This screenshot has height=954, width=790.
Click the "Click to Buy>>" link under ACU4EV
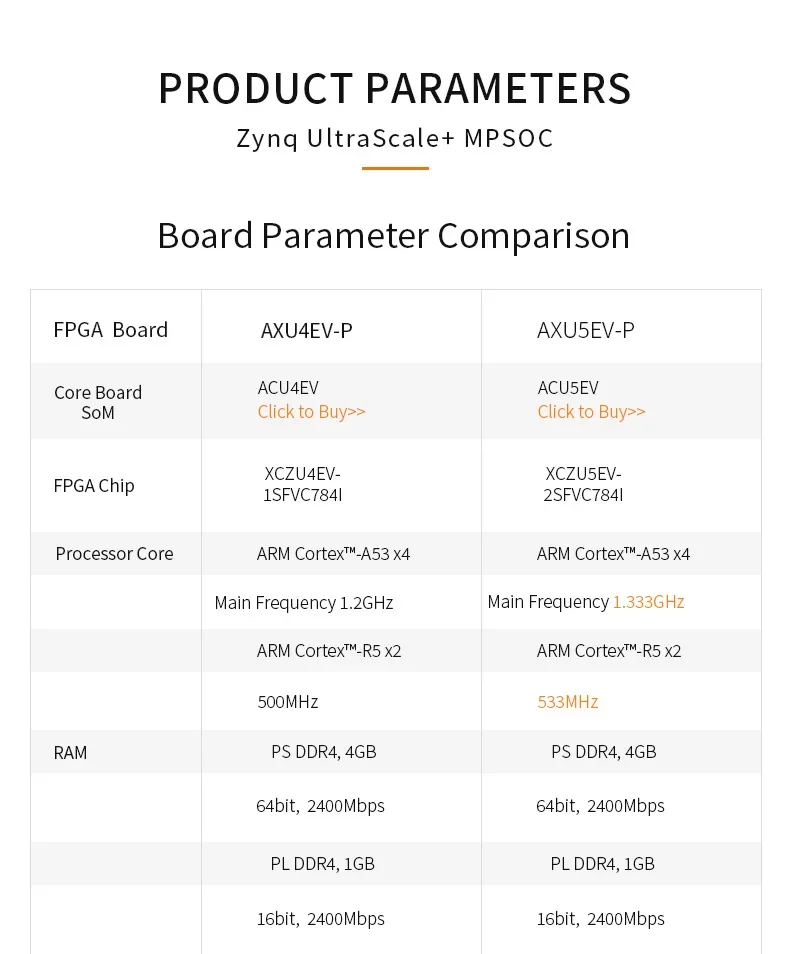[x=311, y=412]
